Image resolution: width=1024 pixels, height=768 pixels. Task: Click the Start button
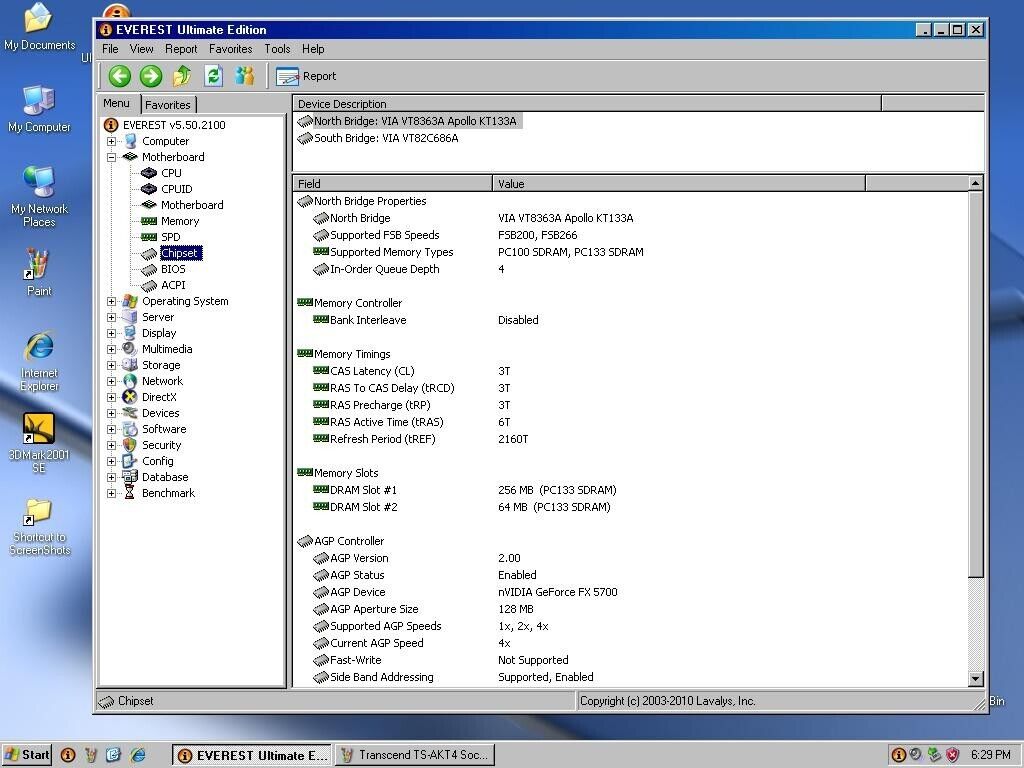(27, 755)
